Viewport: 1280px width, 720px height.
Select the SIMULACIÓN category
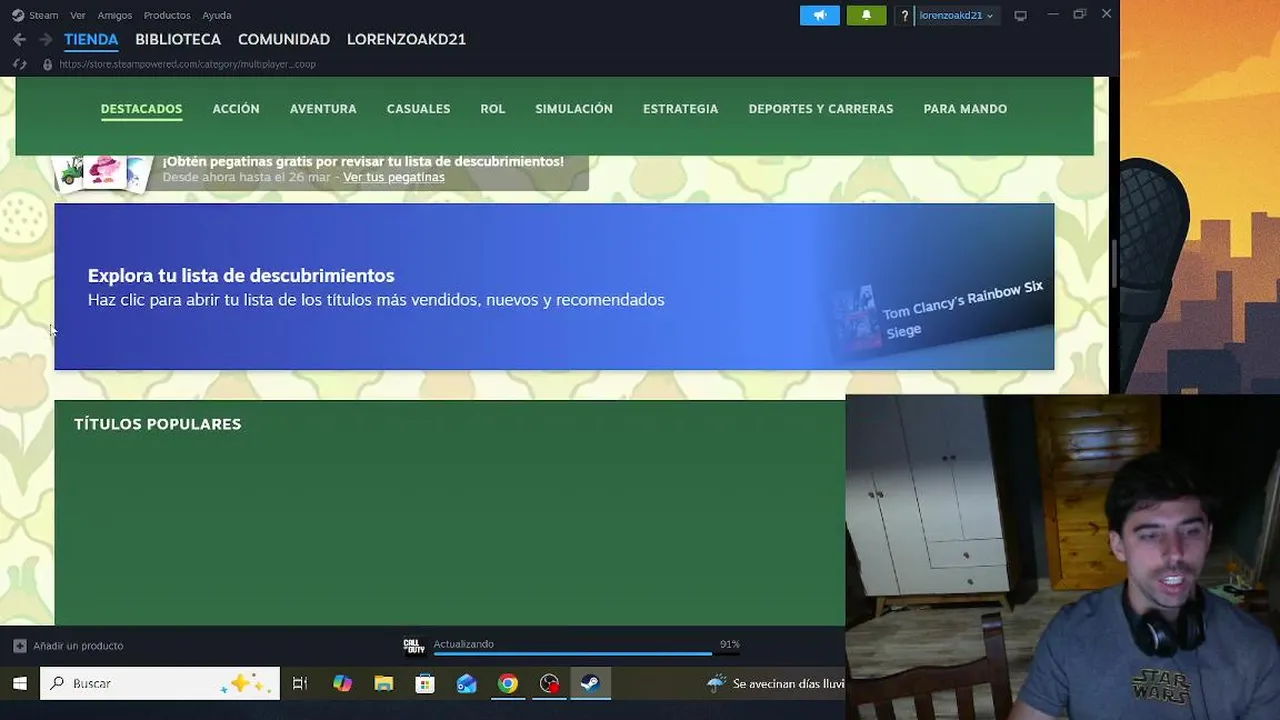pyautogui.click(x=574, y=109)
